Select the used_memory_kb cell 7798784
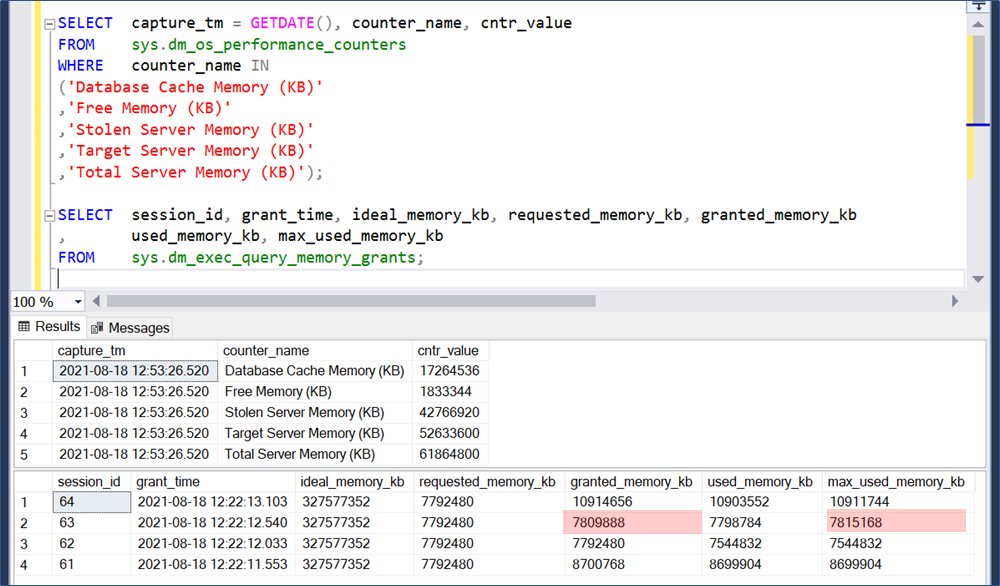Screen dimensions: 1000x586 [x=762, y=523]
